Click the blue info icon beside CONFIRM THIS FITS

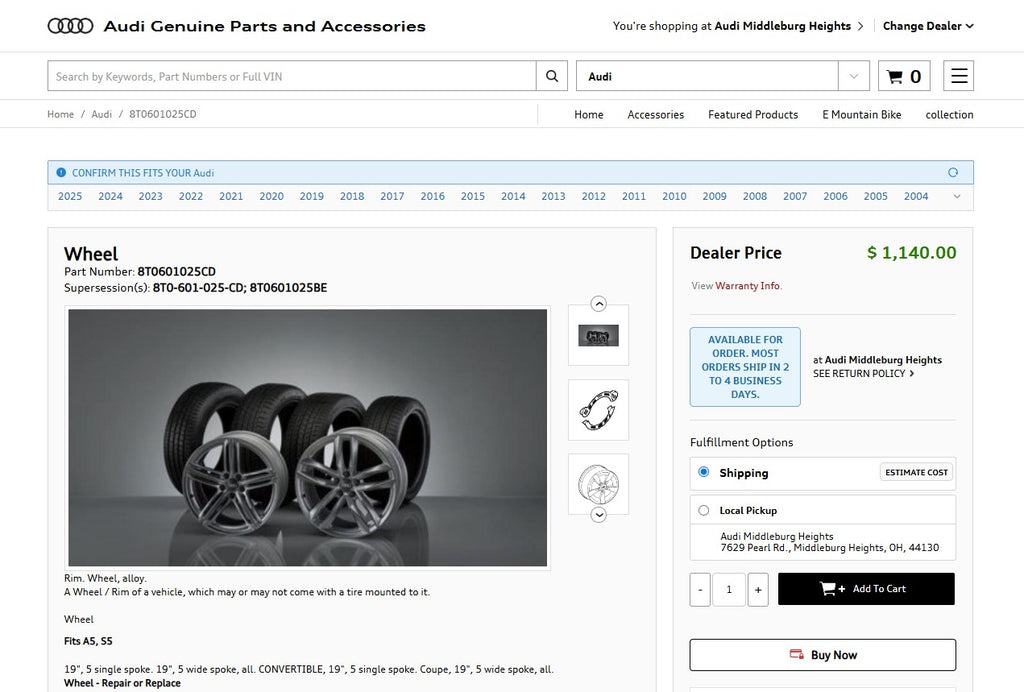pyautogui.click(x=61, y=172)
